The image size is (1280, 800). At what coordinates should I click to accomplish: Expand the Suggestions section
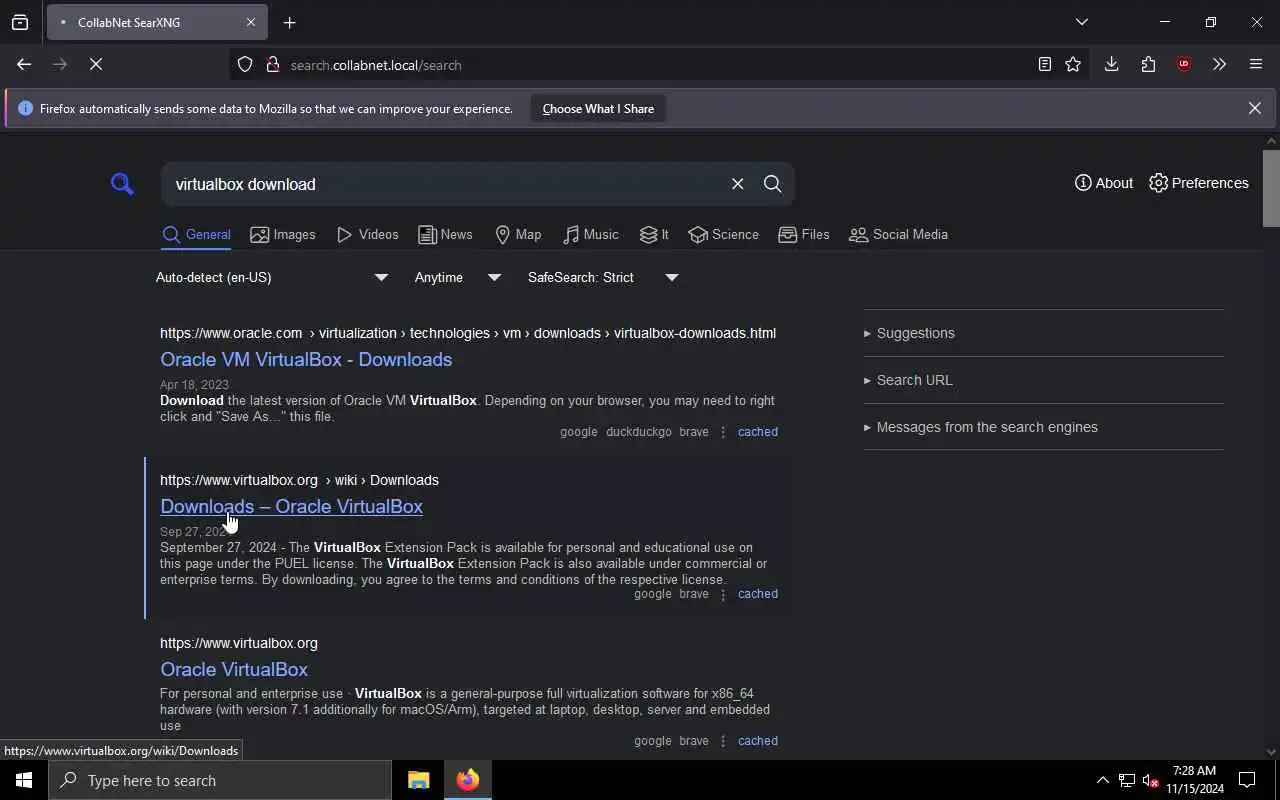pyautogui.click(x=1043, y=333)
